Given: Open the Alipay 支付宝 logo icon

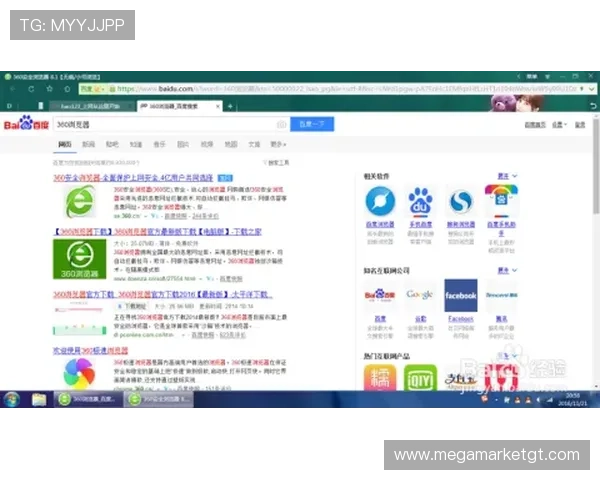Looking at the screenshot, I should (x=461, y=379).
